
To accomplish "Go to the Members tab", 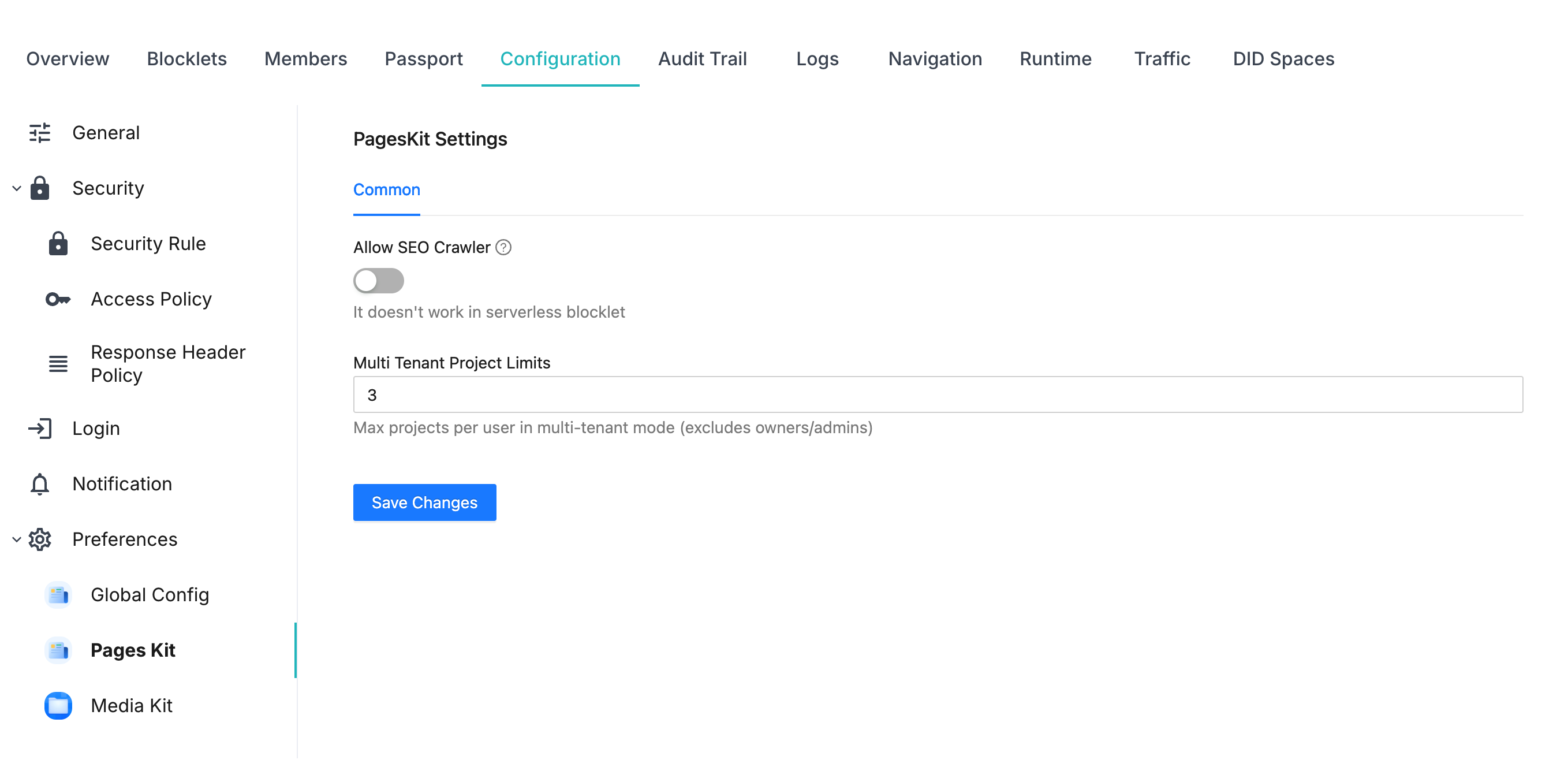I will pyautogui.click(x=305, y=58).
